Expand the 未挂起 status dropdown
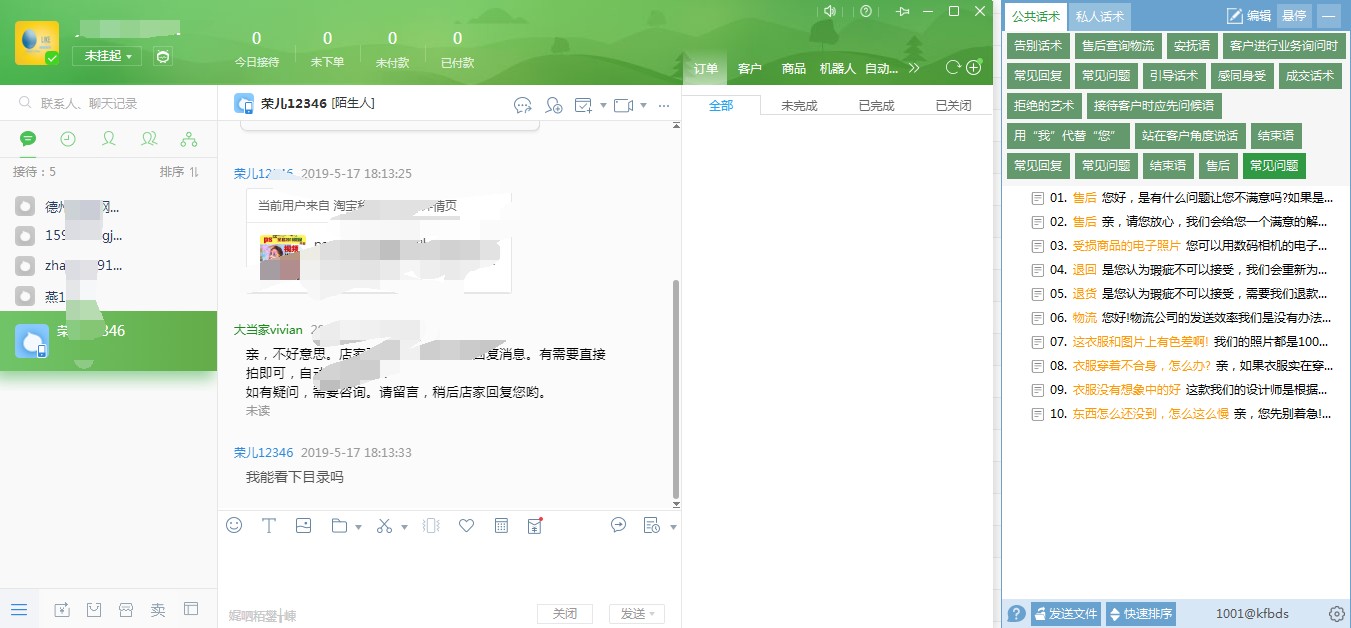 click(x=107, y=56)
